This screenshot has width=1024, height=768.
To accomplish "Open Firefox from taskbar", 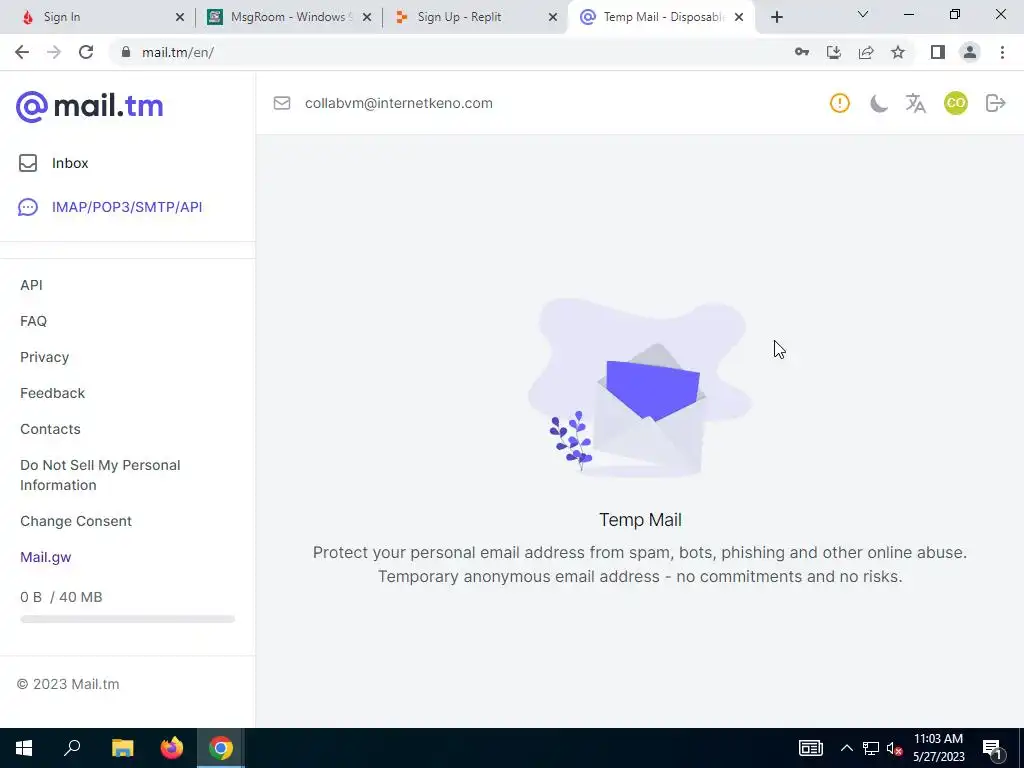I will (x=172, y=748).
